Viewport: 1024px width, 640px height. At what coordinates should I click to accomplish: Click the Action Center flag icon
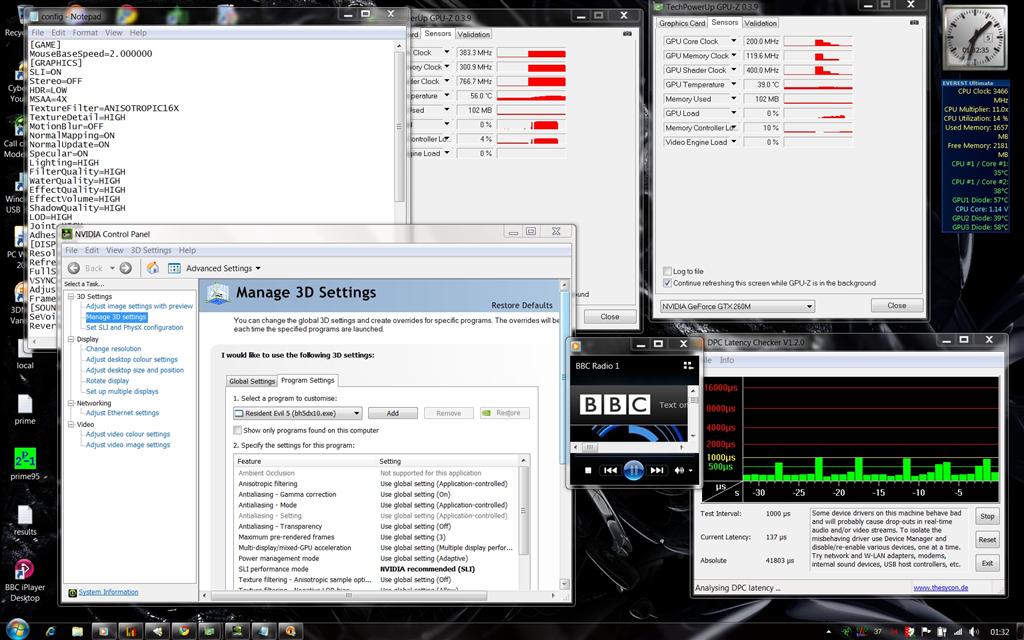925,632
